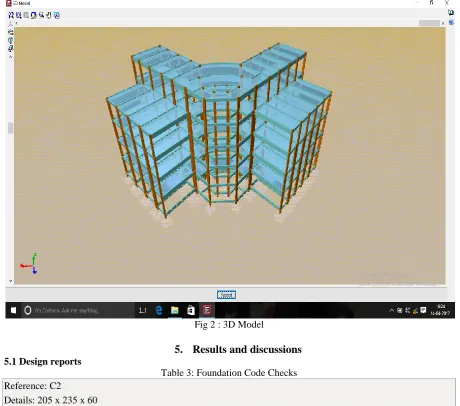The width and height of the screenshot is (460, 406).
Task: Click the button below the 3D viewport
Action: (x=226, y=295)
